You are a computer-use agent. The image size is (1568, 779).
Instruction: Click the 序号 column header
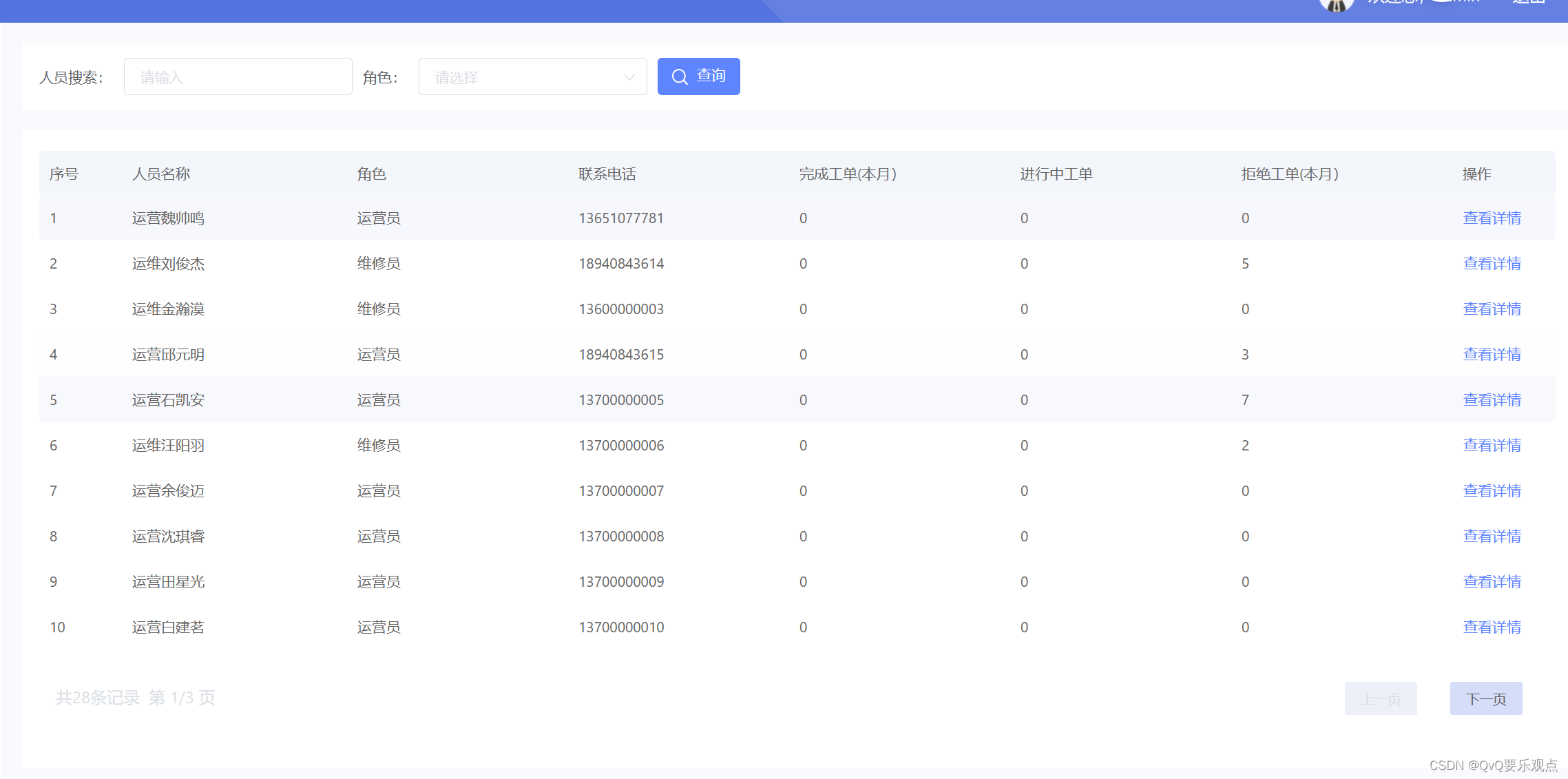click(64, 174)
